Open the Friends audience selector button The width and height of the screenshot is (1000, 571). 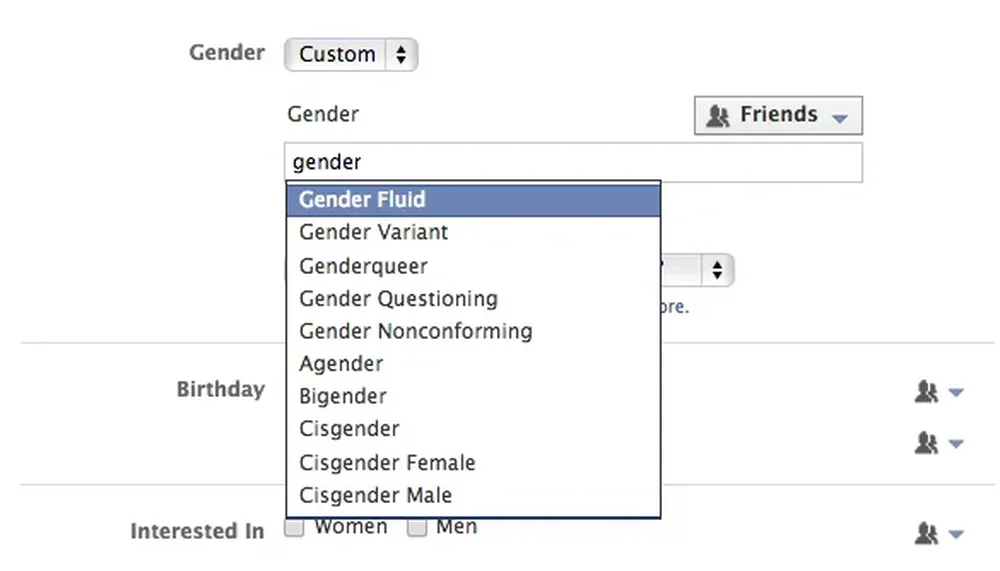coord(777,115)
